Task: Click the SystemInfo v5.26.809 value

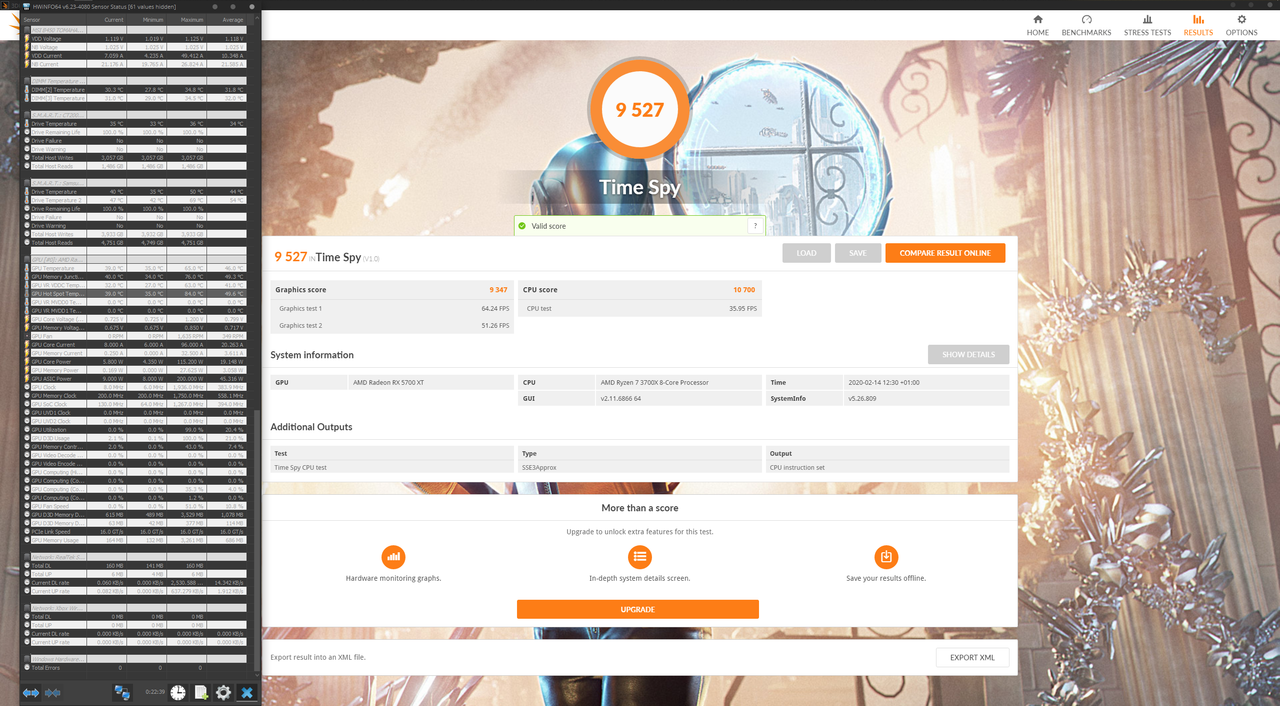Action: (x=860, y=398)
